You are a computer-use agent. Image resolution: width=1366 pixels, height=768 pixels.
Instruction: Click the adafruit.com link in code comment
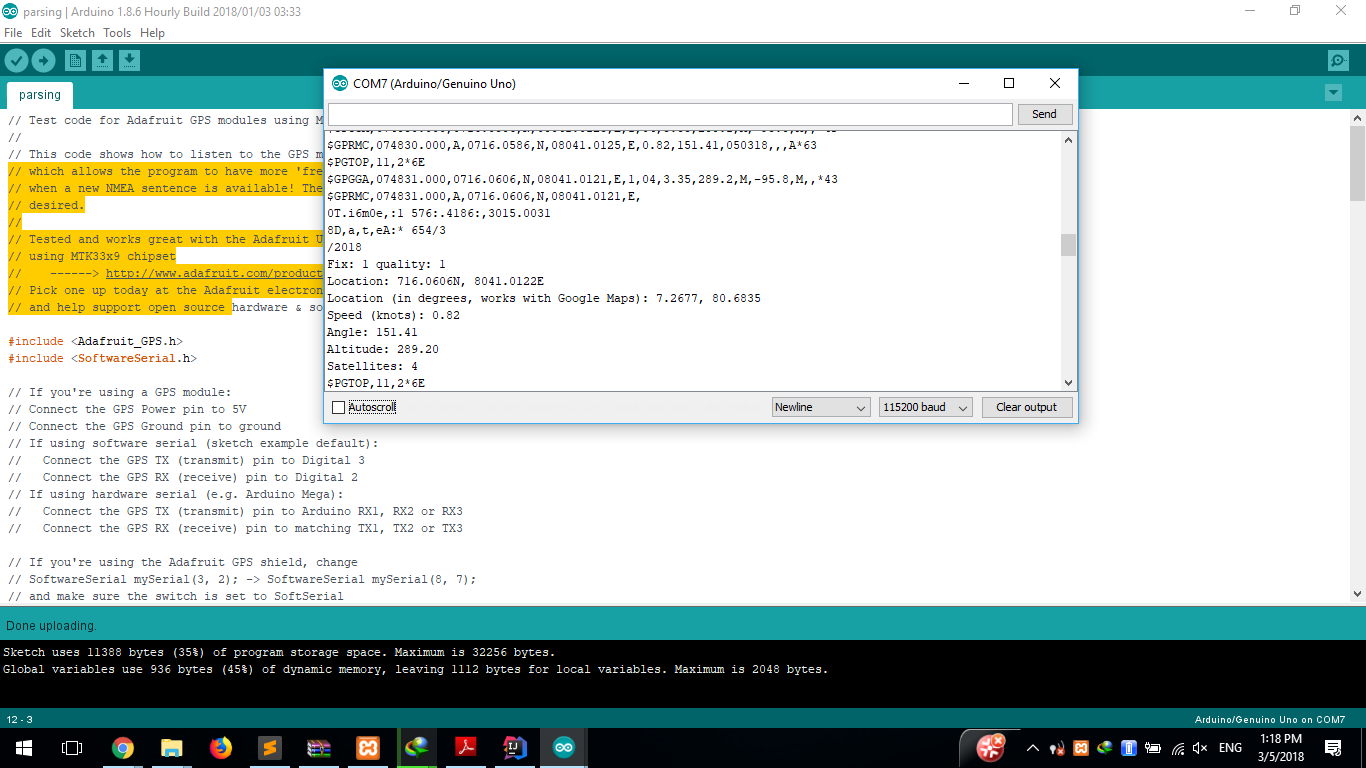click(x=214, y=273)
